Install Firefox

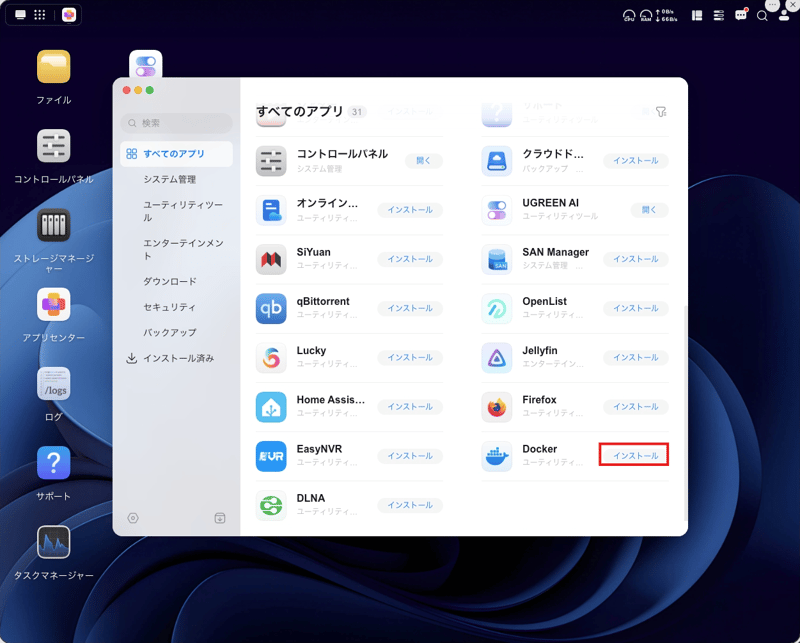[x=635, y=407]
